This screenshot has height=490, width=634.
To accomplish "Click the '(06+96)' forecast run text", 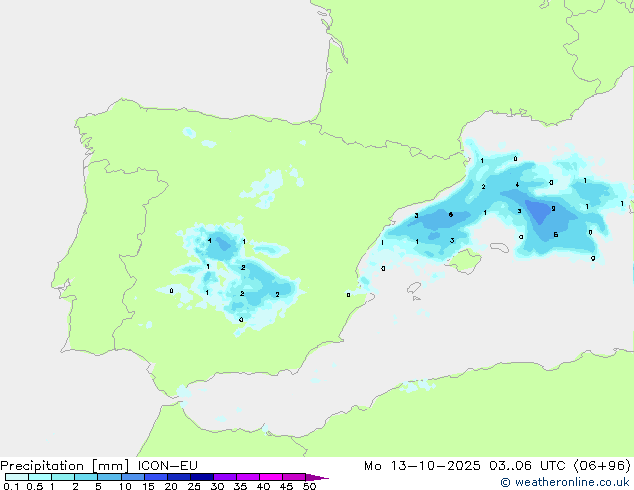I will click(x=602, y=466).
